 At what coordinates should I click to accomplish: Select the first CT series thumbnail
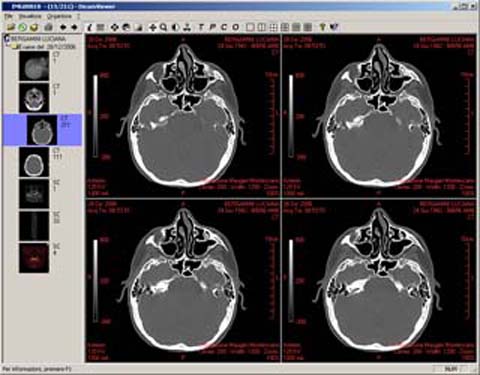tap(34, 66)
